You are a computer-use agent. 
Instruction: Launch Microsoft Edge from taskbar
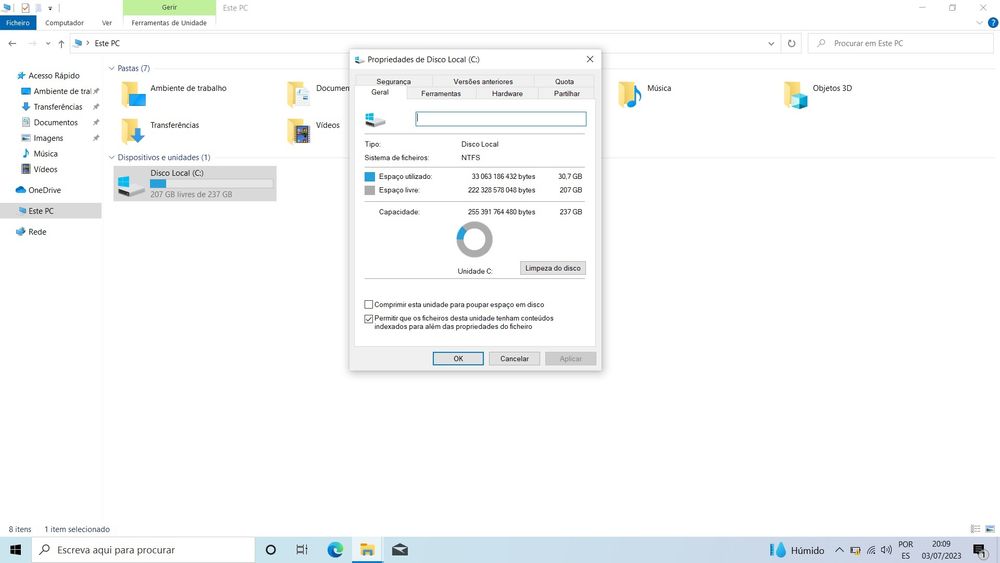point(335,550)
